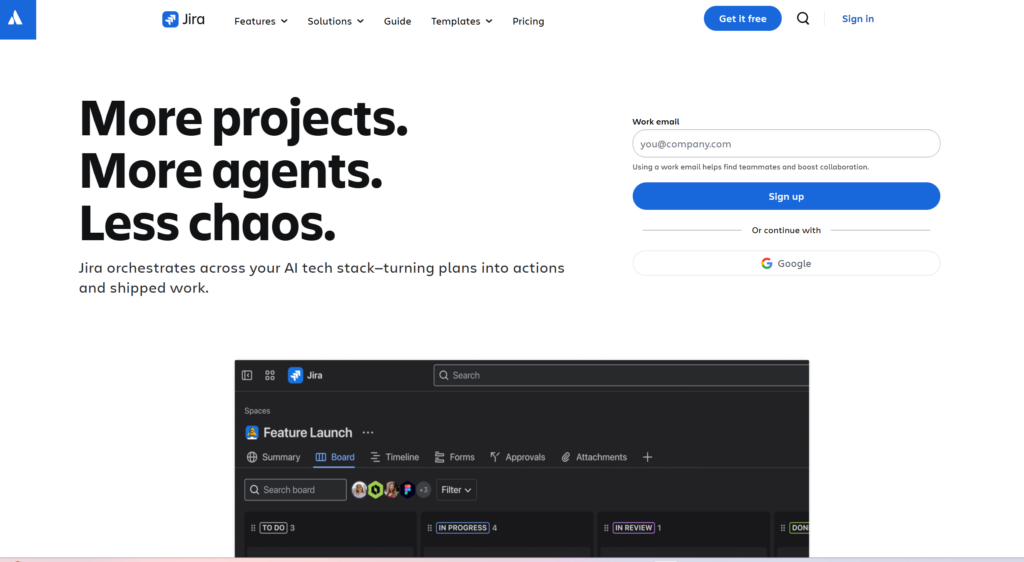Viewport: 1024px width, 562px height.
Task: Click the Jira logo in header
Action: click(x=183, y=20)
